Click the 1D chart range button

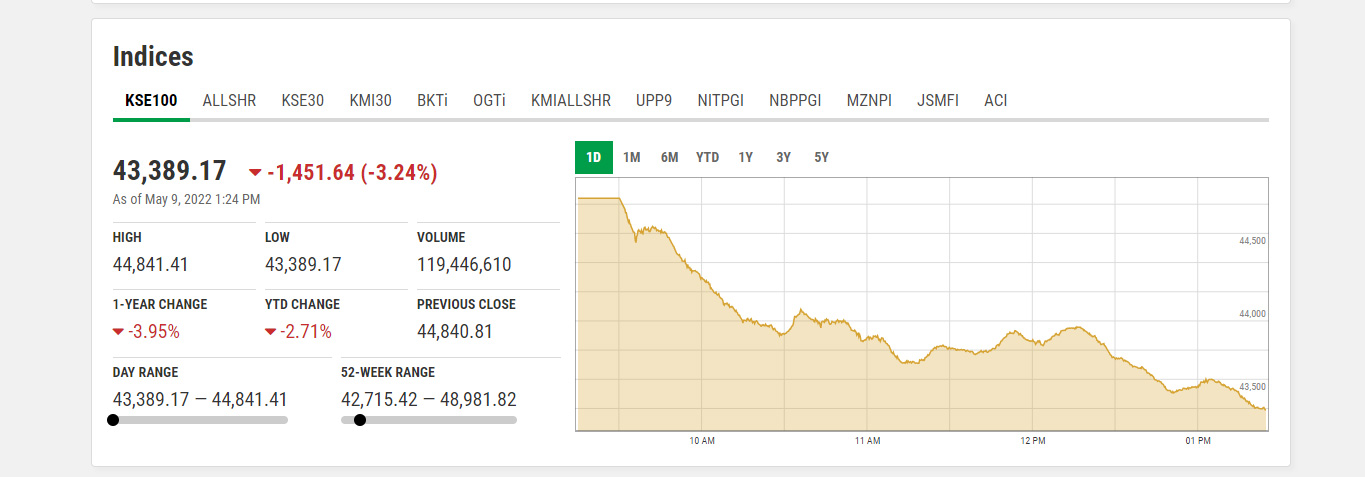click(594, 158)
